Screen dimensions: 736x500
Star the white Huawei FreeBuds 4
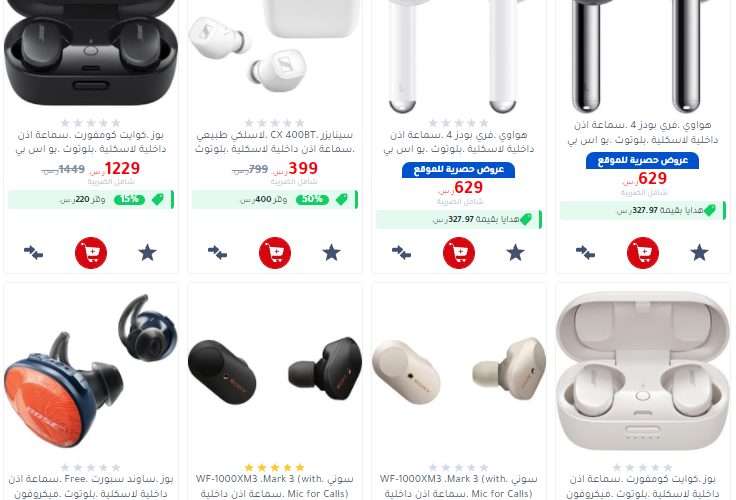(x=515, y=253)
